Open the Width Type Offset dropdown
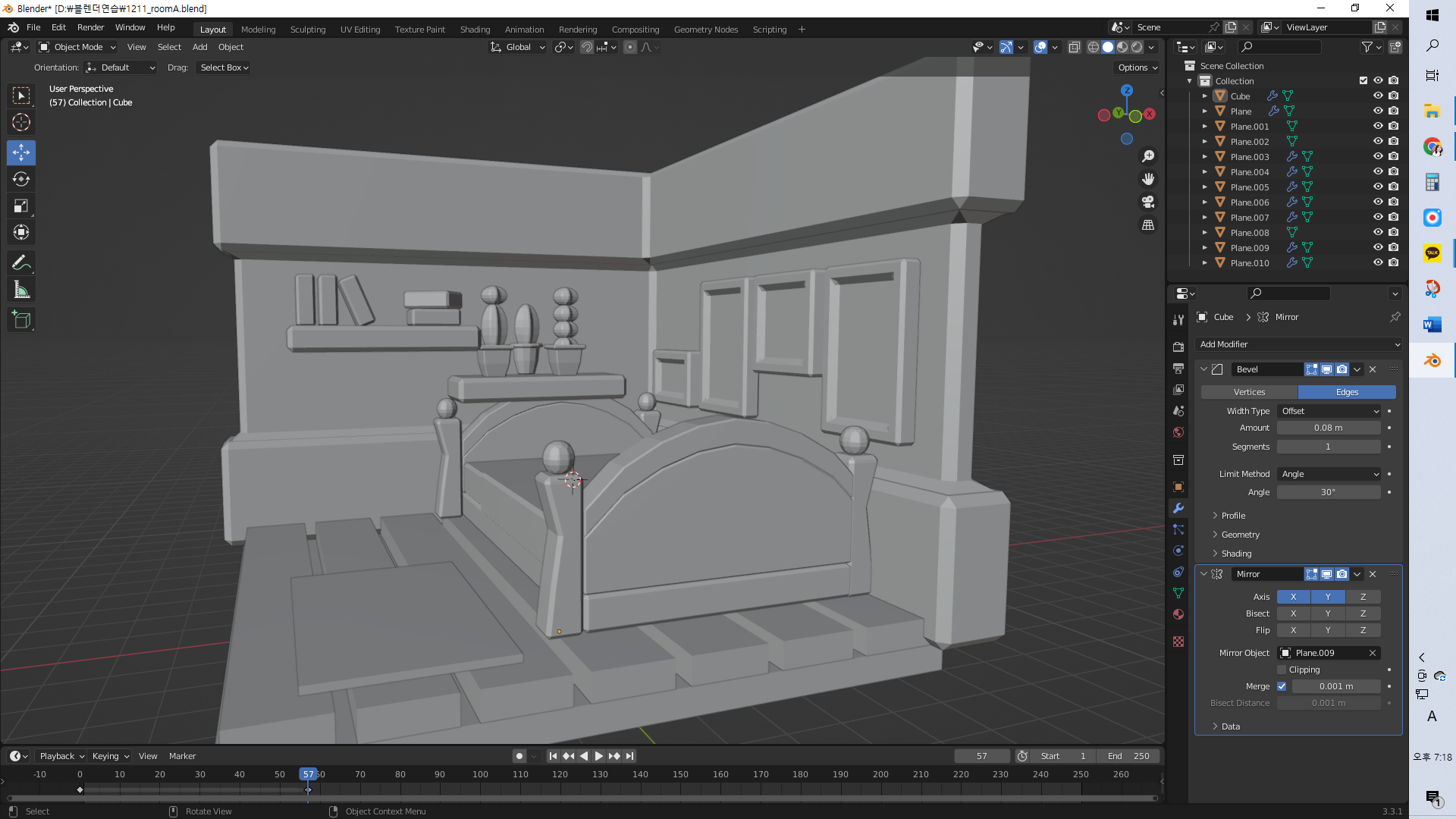1456x819 pixels. click(1329, 411)
